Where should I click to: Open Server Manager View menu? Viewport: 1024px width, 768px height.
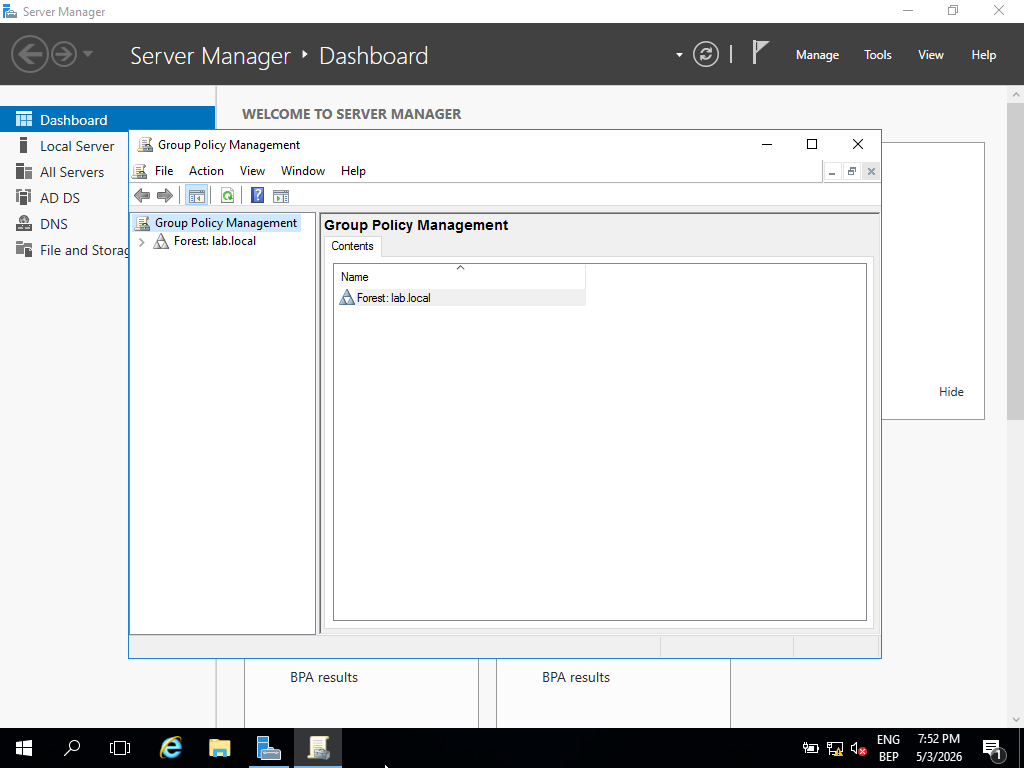pyautogui.click(x=931, y=55)
